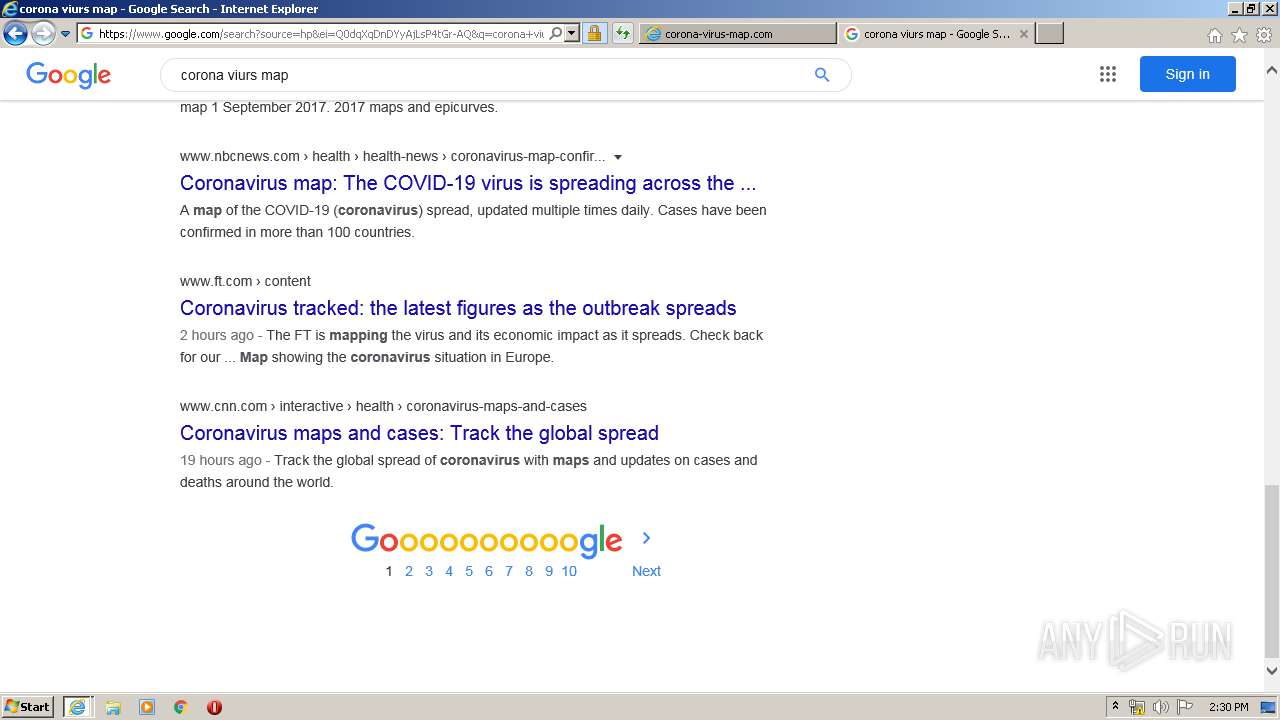Open the Tools gear icon
This screenshot has width=1280, height=720.
point(1264,35)
